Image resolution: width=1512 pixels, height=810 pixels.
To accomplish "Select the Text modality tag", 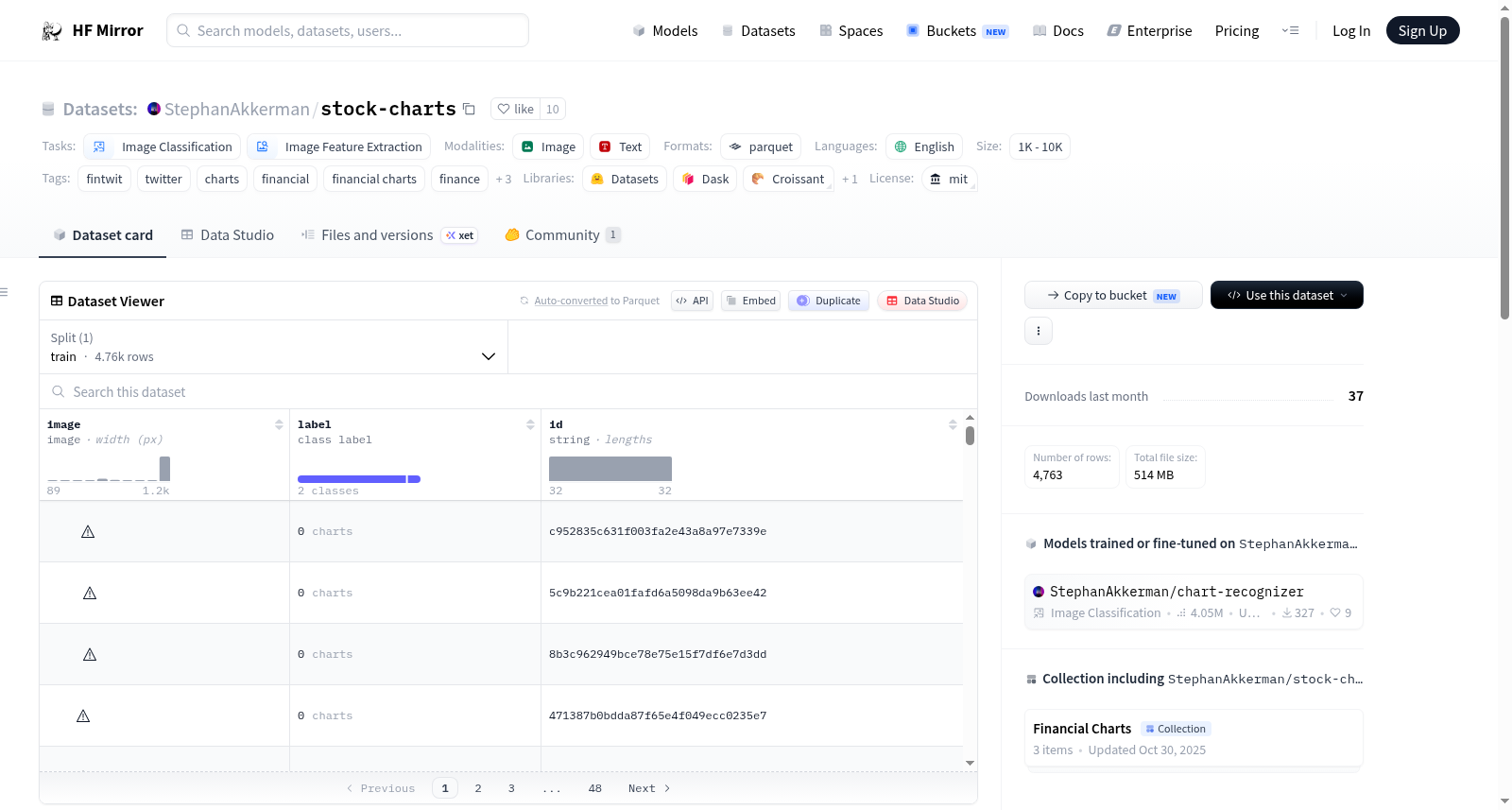I will (x=620, y=146).
